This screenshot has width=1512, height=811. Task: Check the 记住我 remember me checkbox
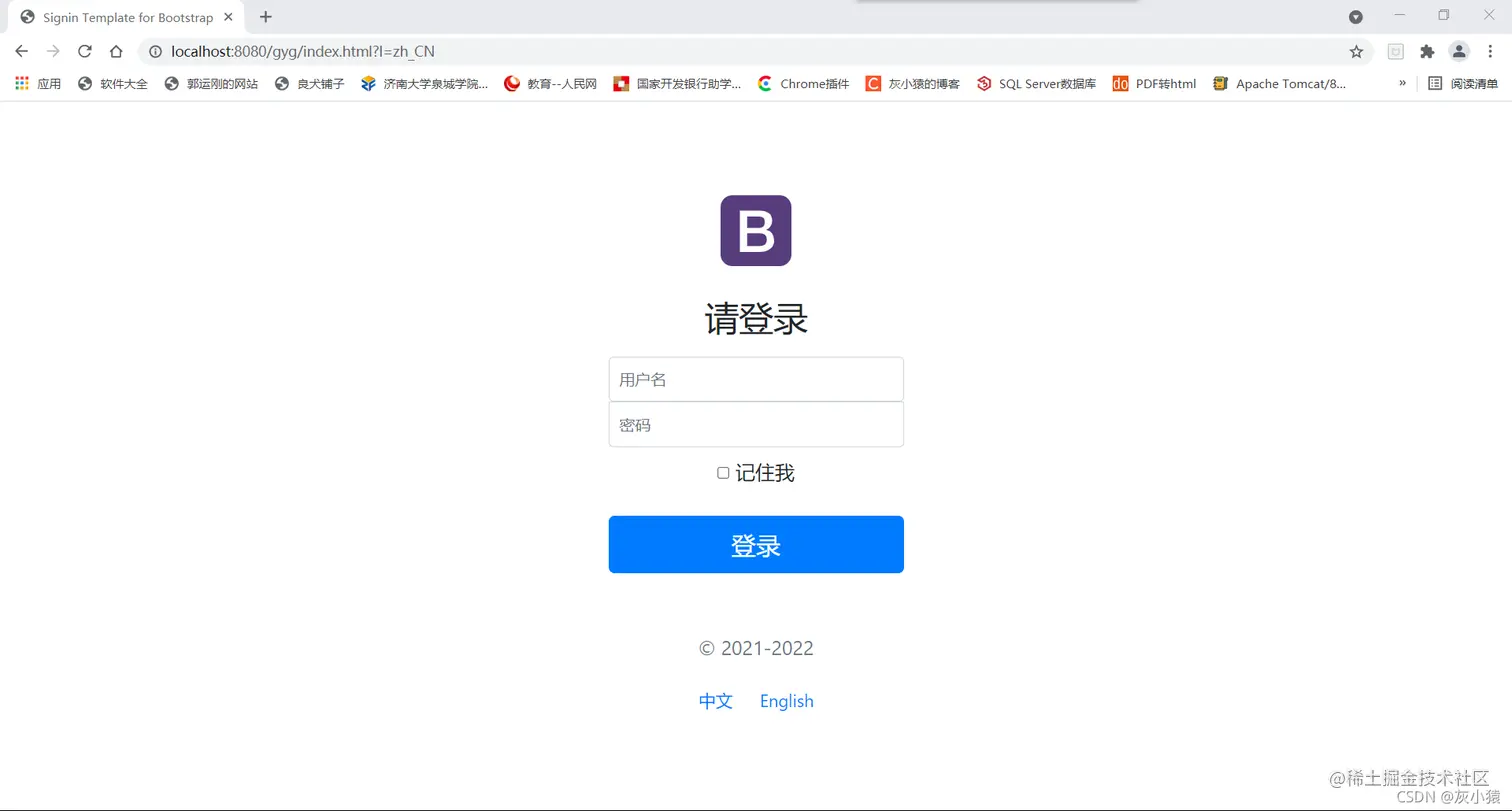coord(723,473)
